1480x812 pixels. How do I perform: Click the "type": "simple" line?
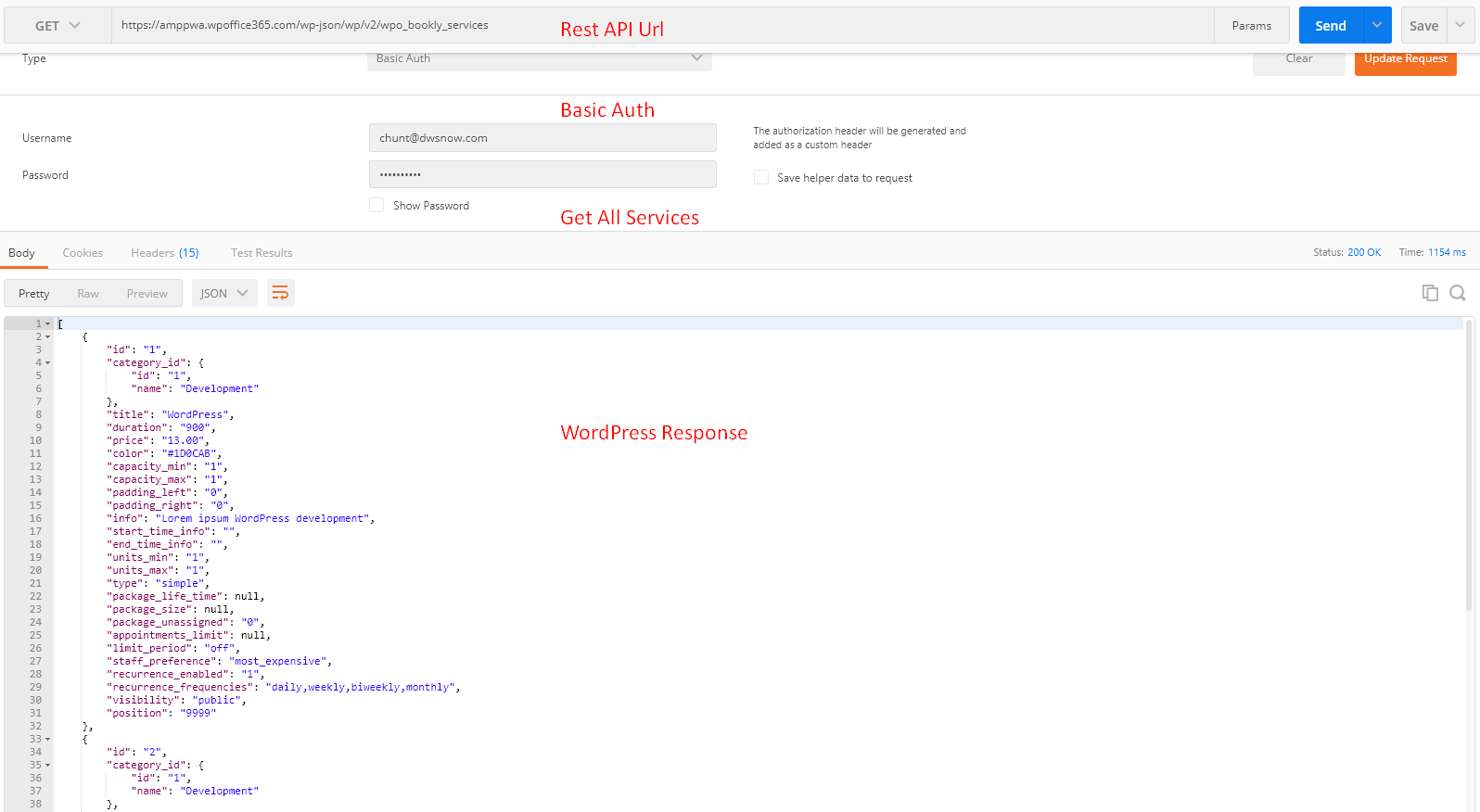pos(159,583)
